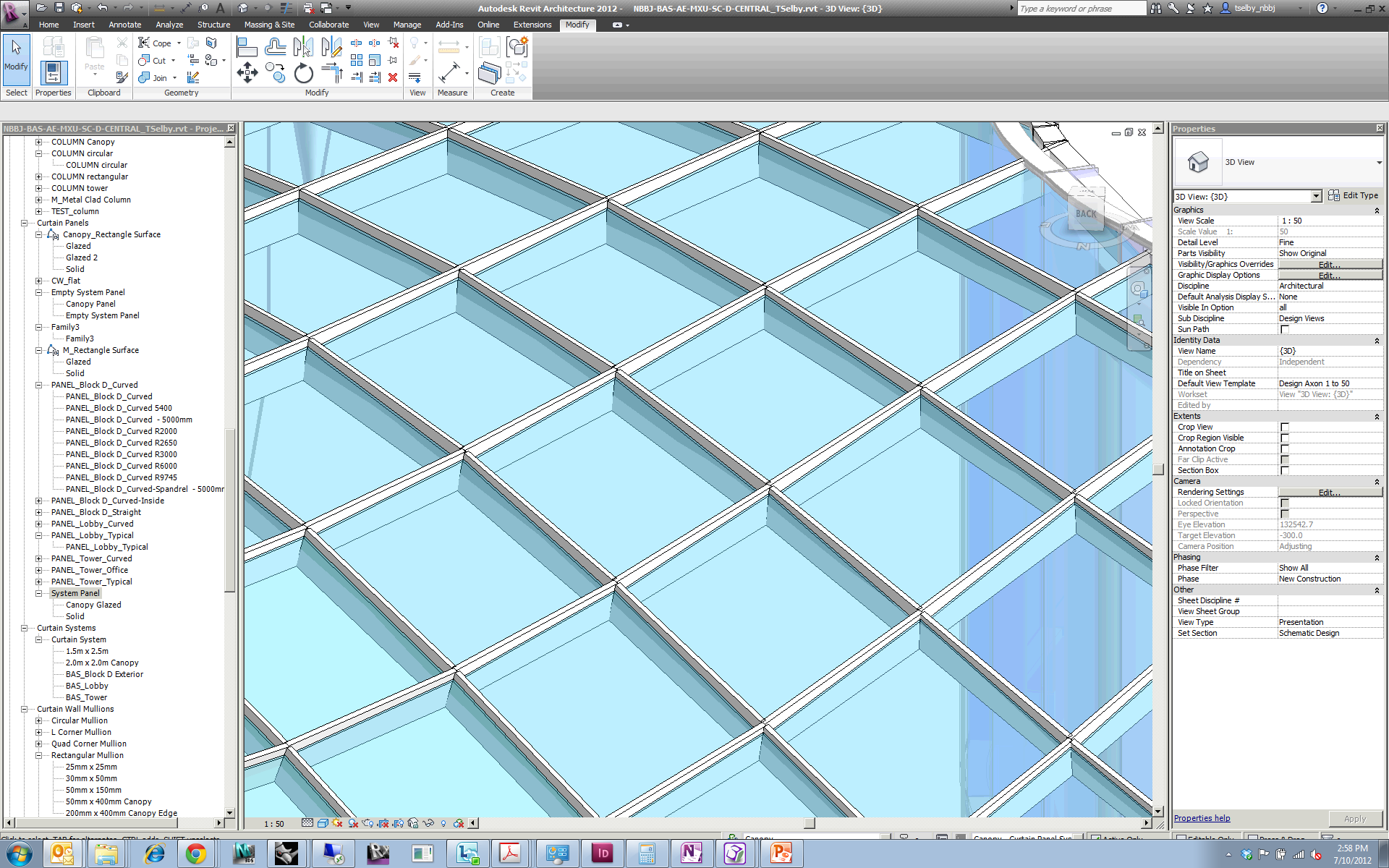Open the Cope dropdown arrow

tap(179, 43)
